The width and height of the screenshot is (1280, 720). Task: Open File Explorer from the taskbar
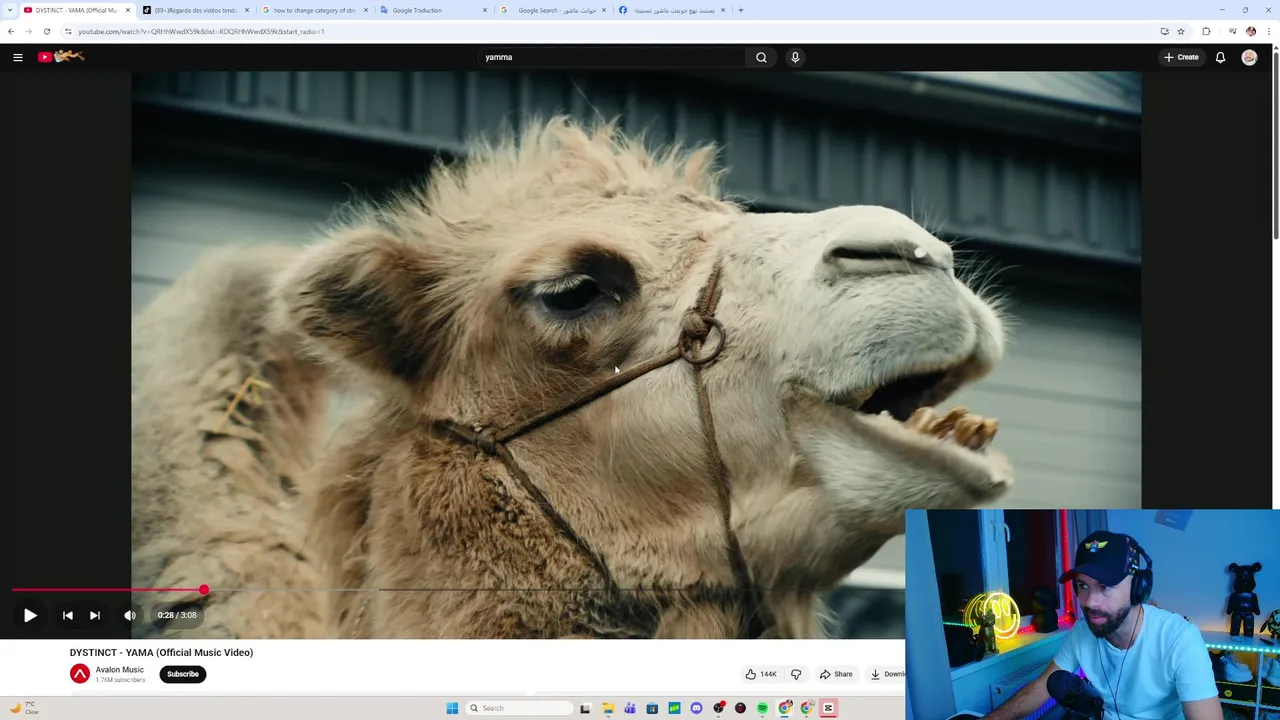pyautogui.click(x=607, y=708)
